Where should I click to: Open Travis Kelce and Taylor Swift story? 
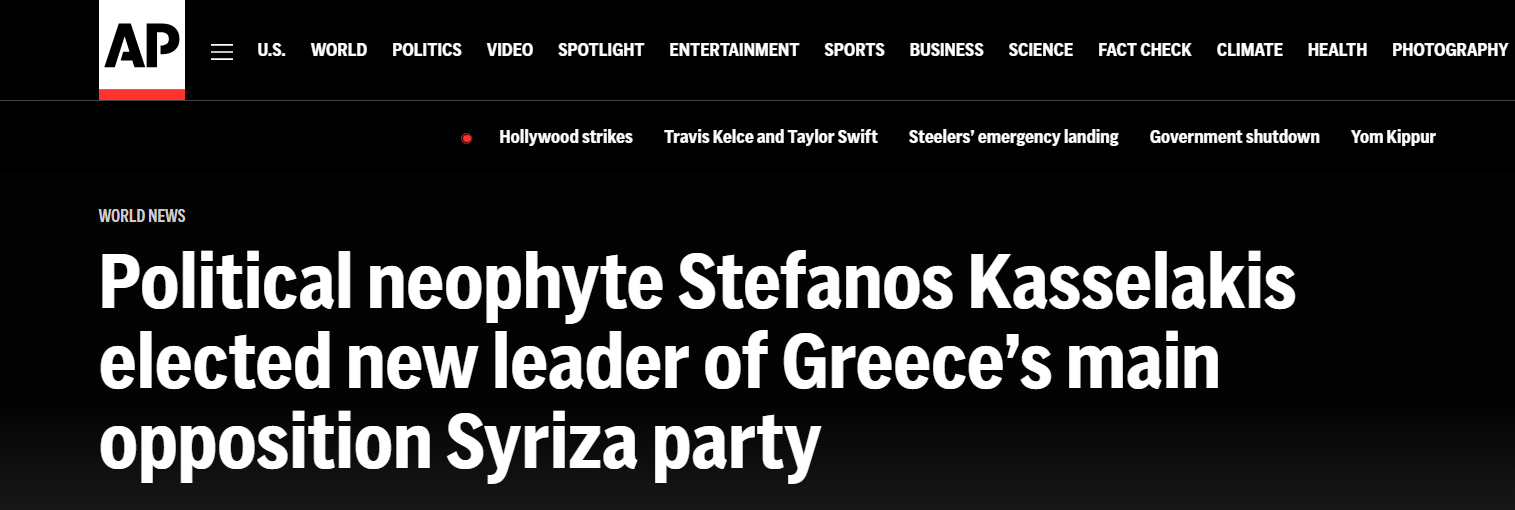771,137
